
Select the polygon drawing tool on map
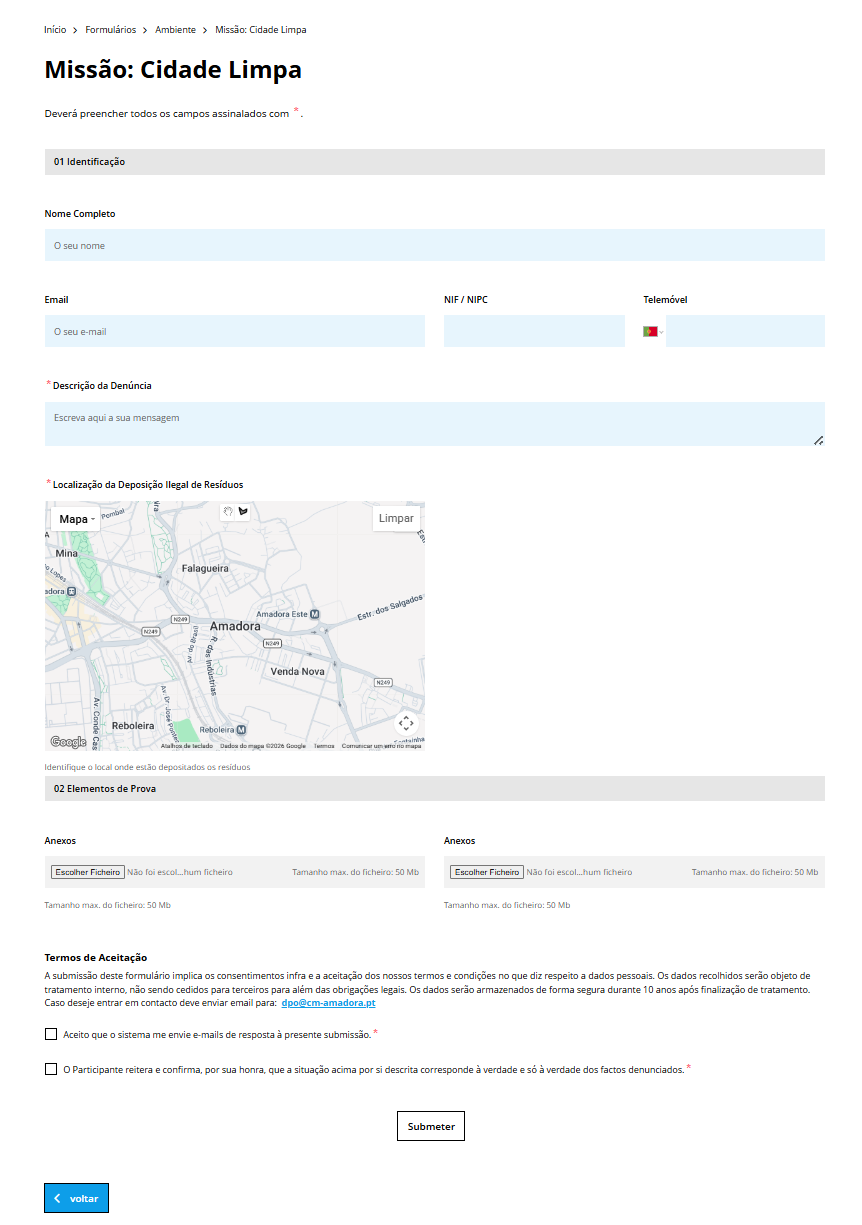coord(242,511)
